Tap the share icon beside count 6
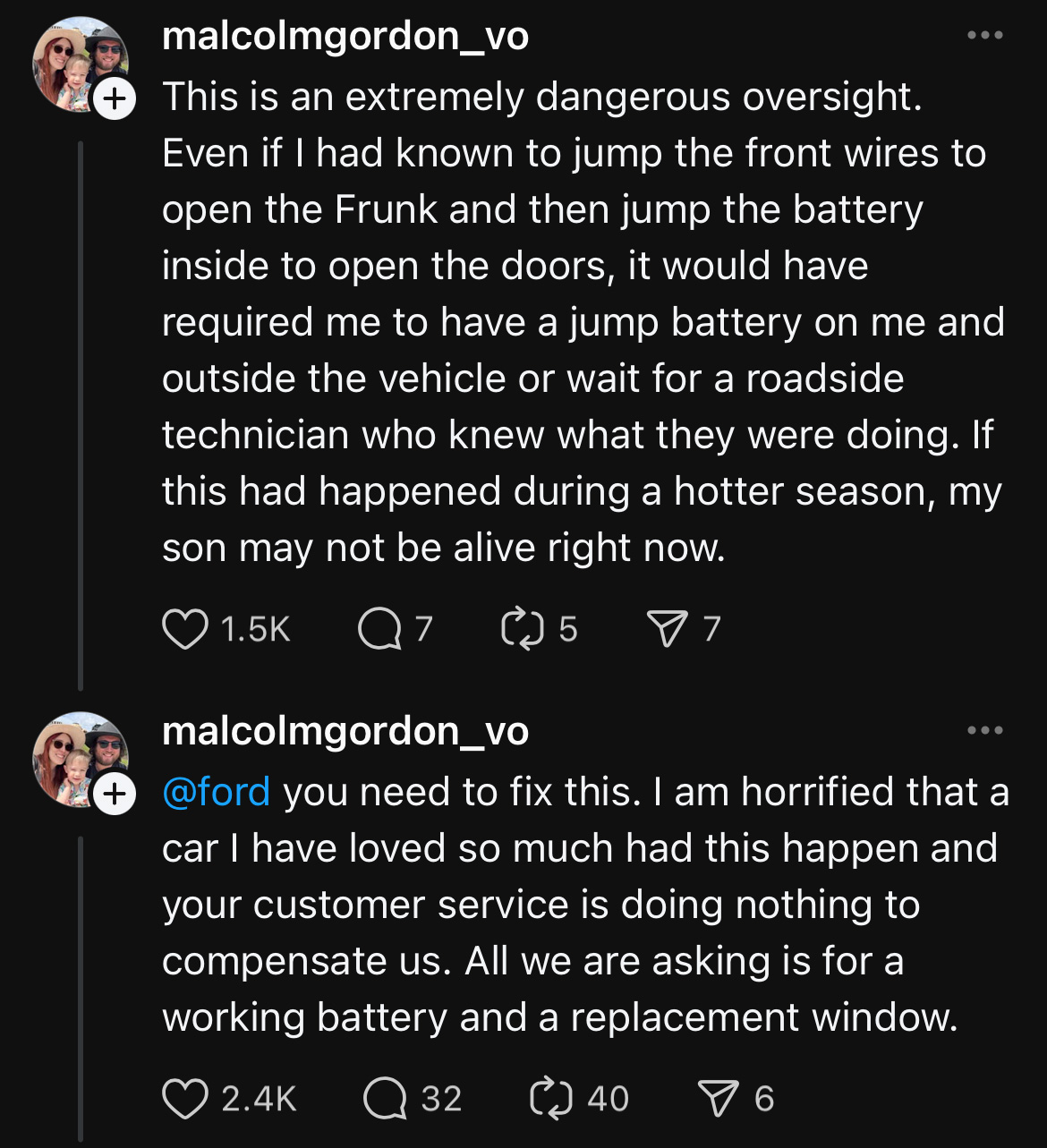1047x1148 pixels. click(x=719, y=1098)
